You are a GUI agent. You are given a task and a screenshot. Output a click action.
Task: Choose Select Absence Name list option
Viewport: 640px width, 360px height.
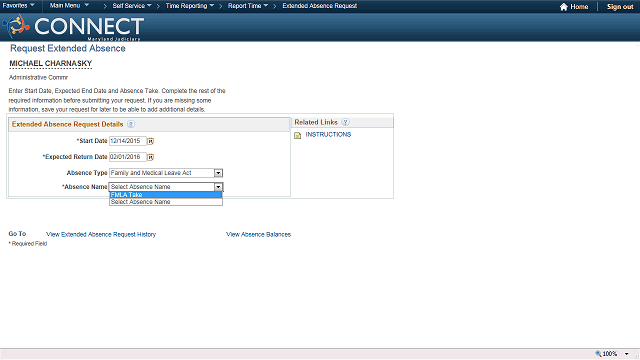[x=166, y=202]
